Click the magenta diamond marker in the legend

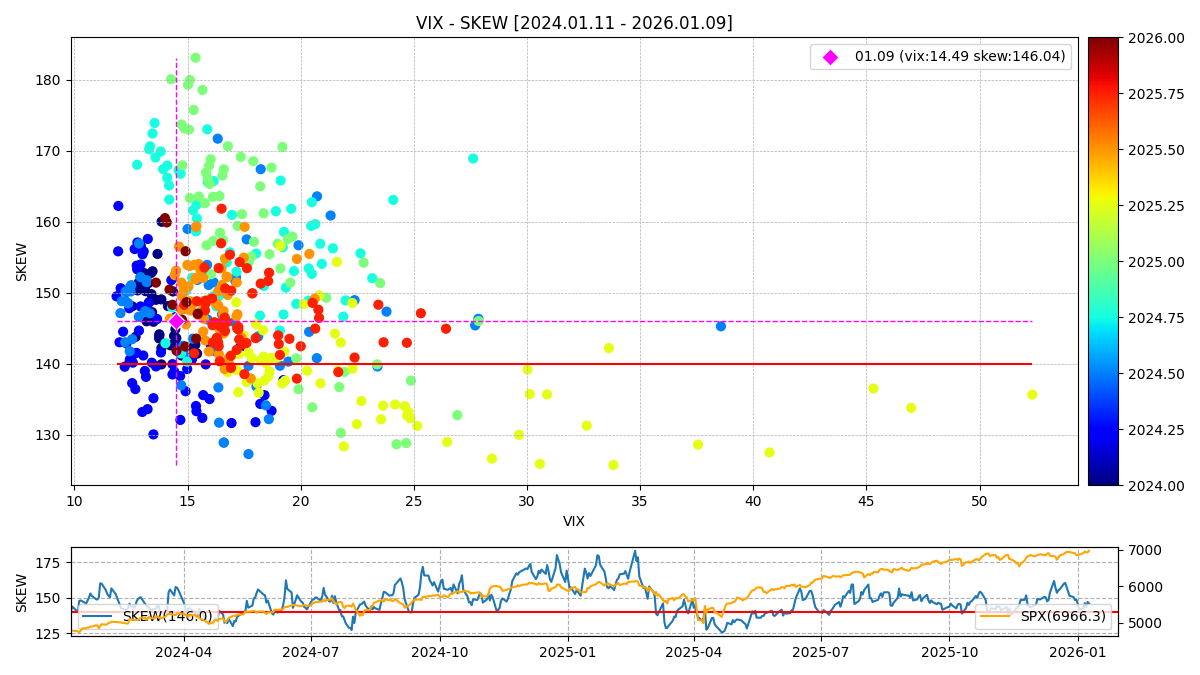[830, 57]
